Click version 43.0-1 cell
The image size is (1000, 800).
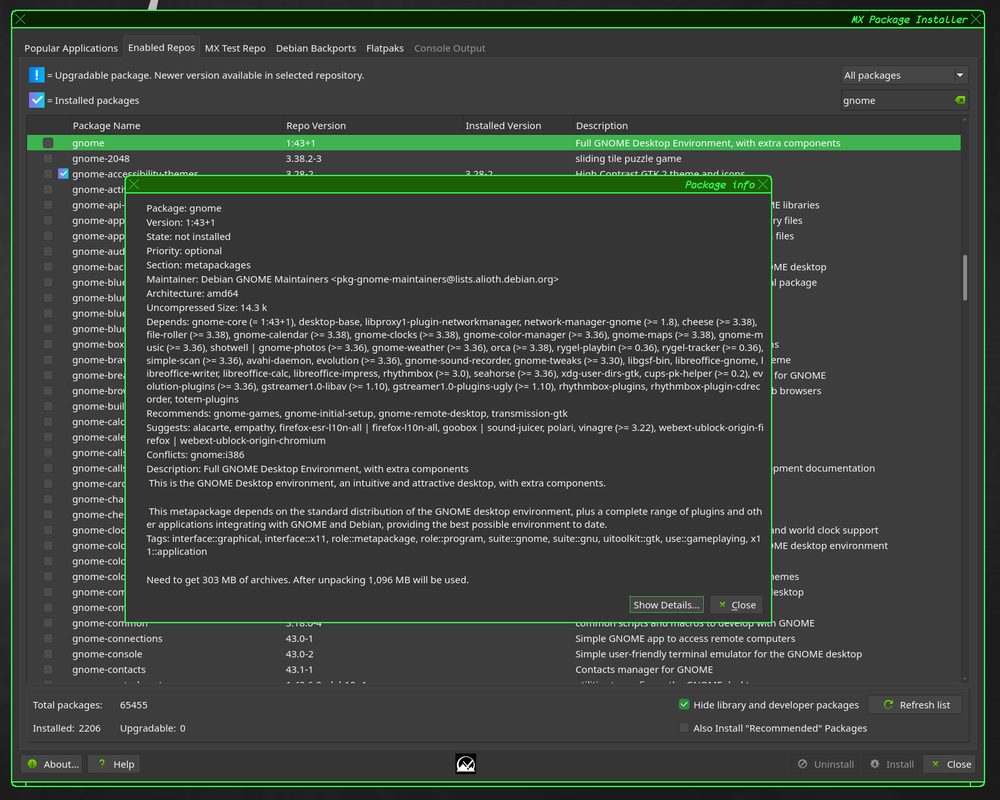click(299, 638)
